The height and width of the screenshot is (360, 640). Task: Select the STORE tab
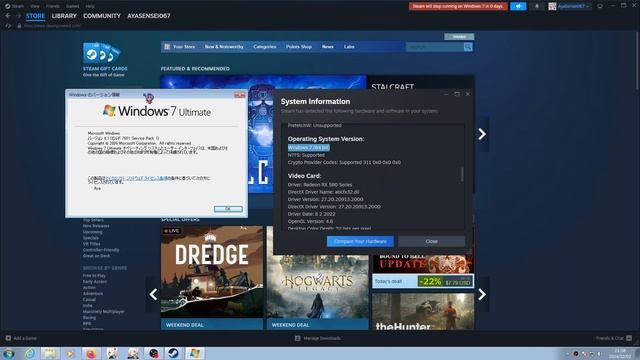pyautogui.click(x=36, y=16)
